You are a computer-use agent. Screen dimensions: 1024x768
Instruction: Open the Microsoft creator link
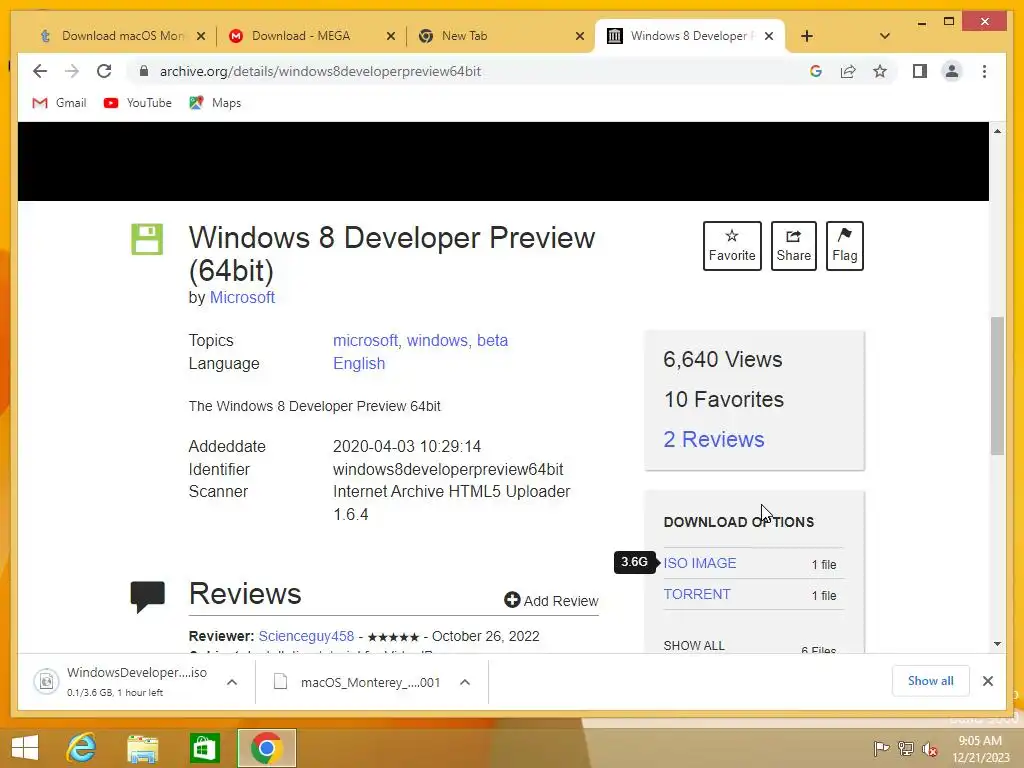242,297
